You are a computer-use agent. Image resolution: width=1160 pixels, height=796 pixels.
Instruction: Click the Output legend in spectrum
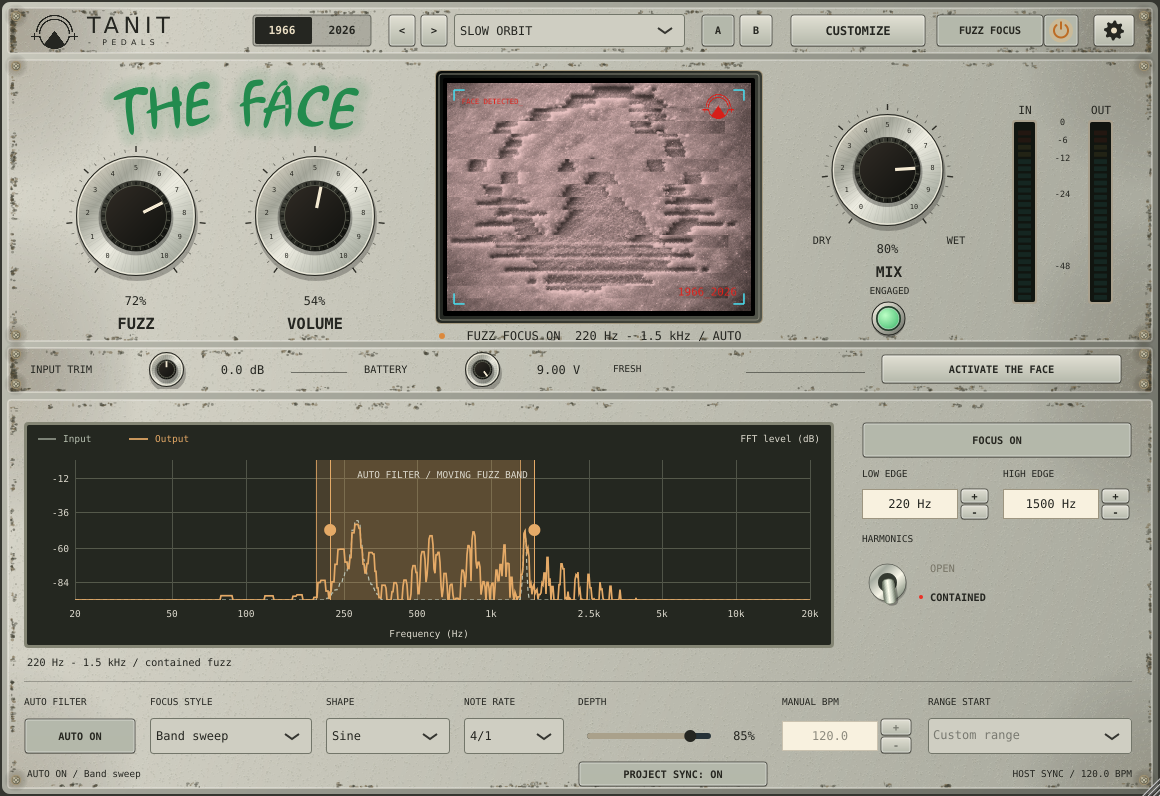pyautogui.click(x=159, y=439)
